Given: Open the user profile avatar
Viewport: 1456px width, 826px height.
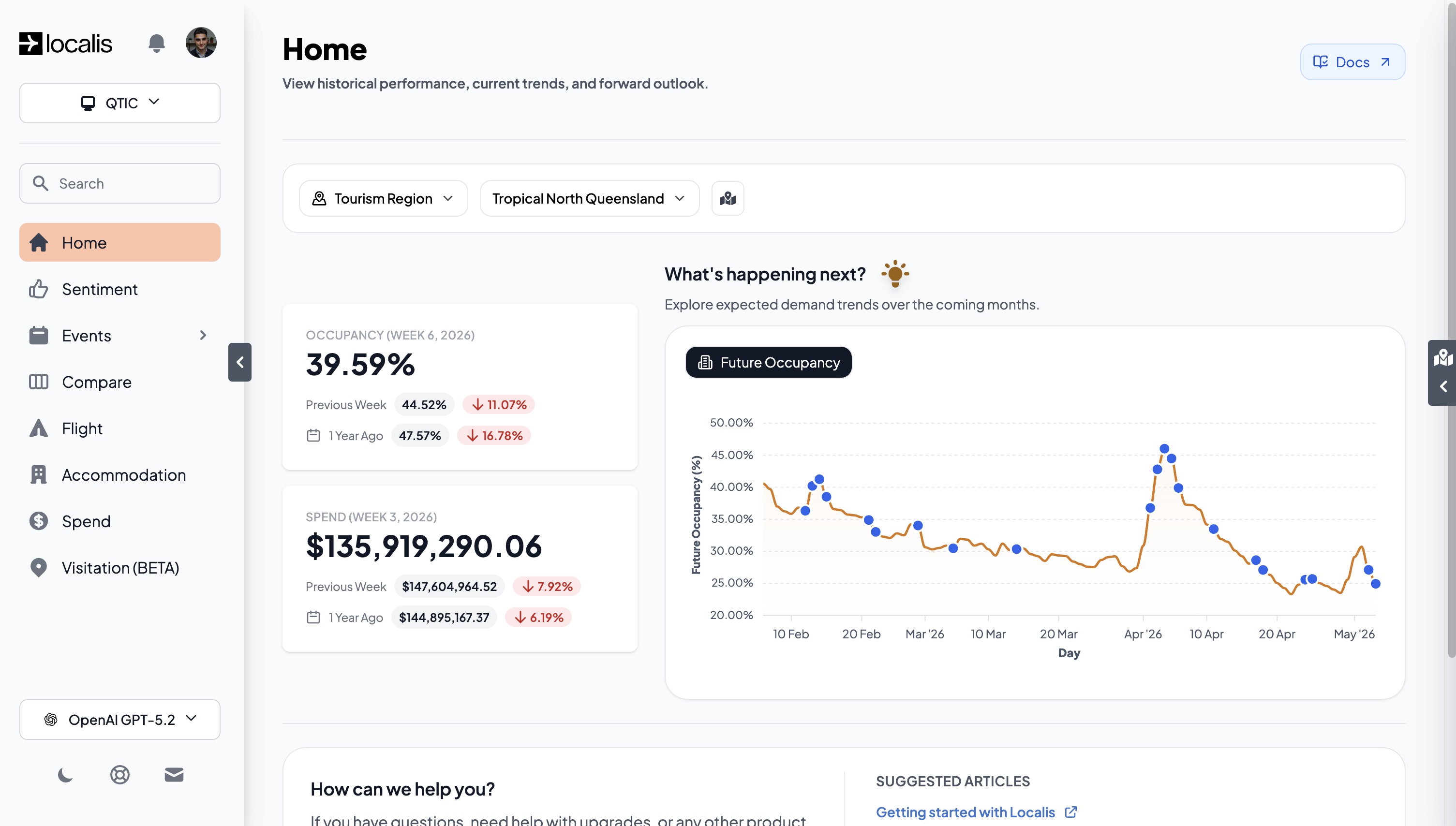Looking at the screenshot, I should click(201, 43).
